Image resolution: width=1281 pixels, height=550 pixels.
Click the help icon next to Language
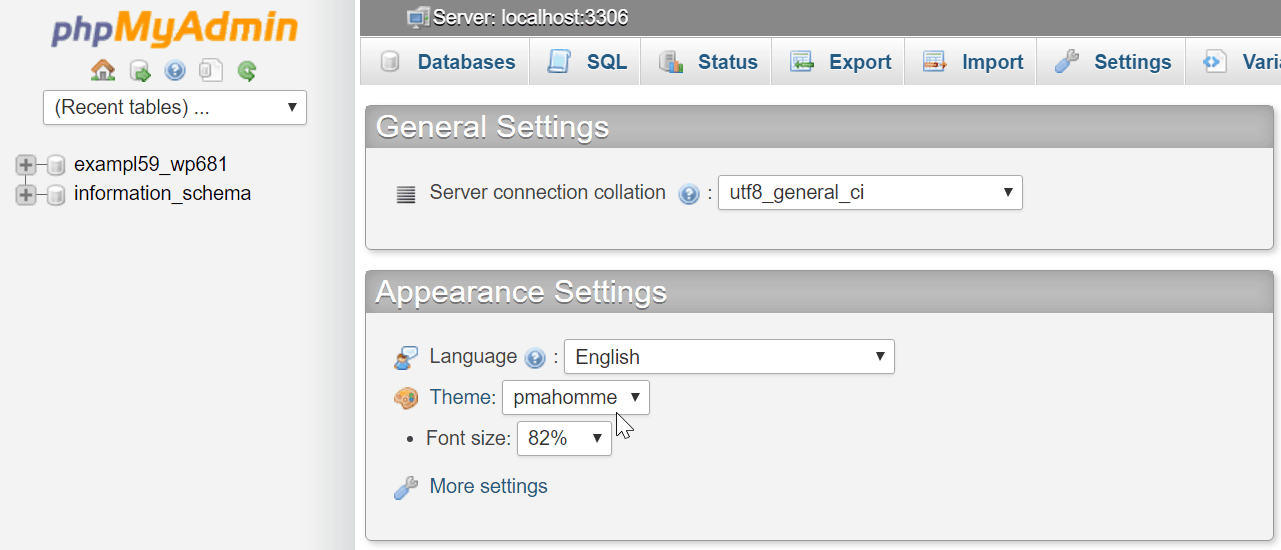535,358
